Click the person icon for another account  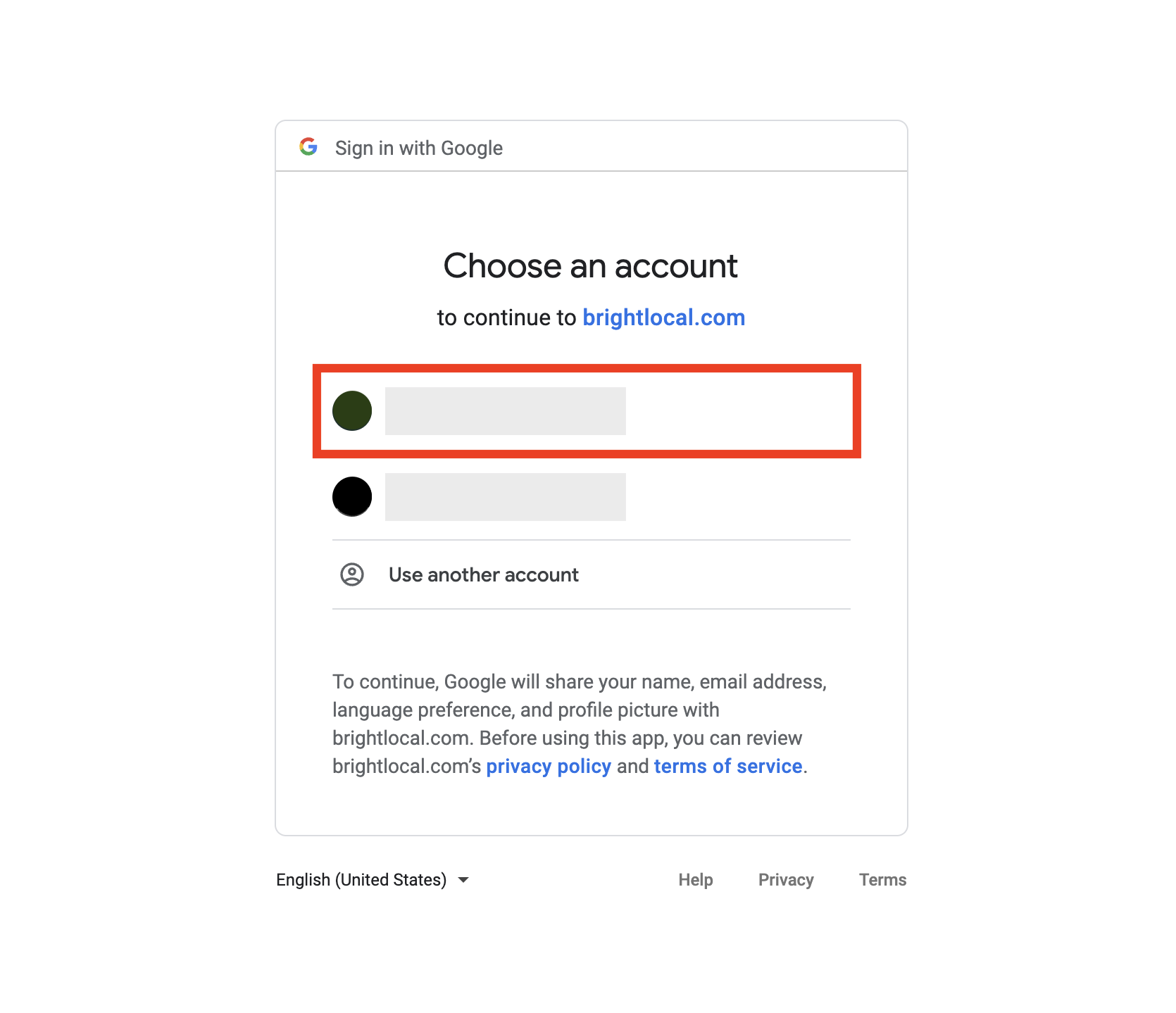click(x=352, y=574)
